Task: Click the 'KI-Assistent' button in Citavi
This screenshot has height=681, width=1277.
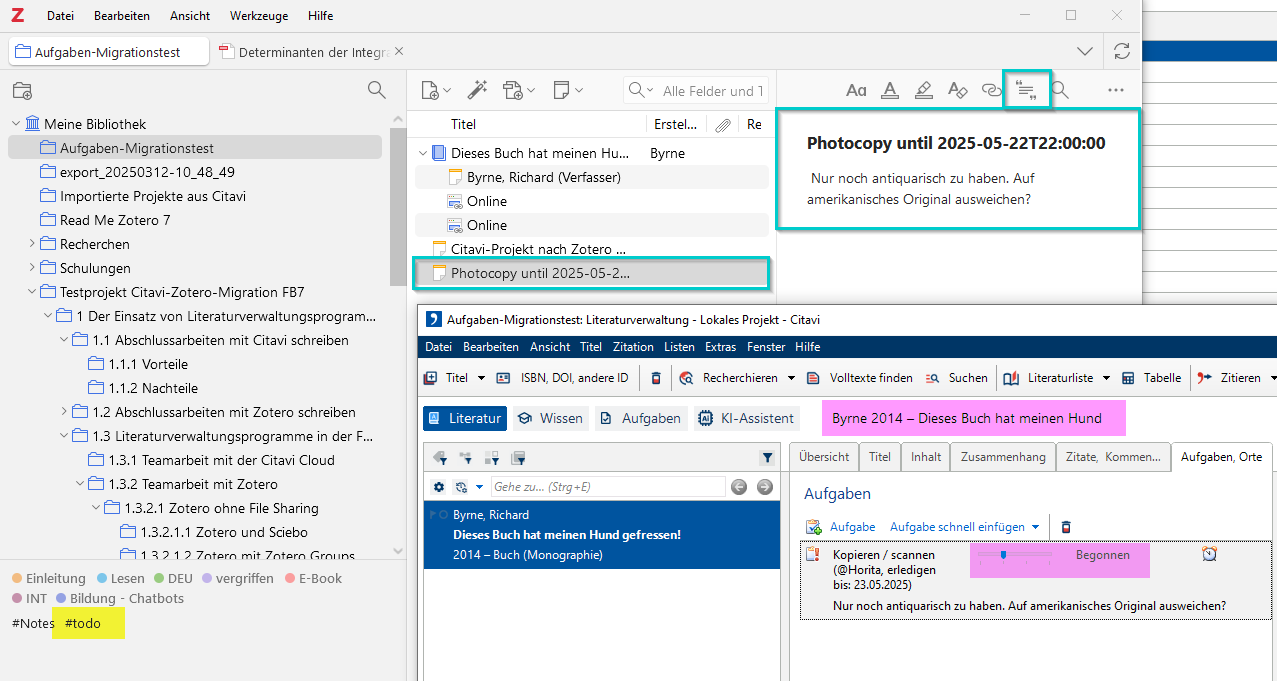Action: click(x=747, y=418)
